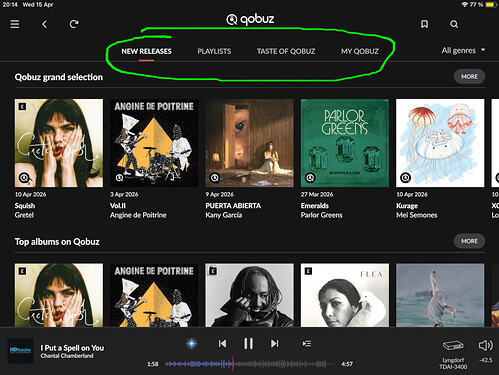Image resolution: width=499 pixels, height=375 pixels.
Task: Open Gretel cover in Top albums
Action: [59, 295]
